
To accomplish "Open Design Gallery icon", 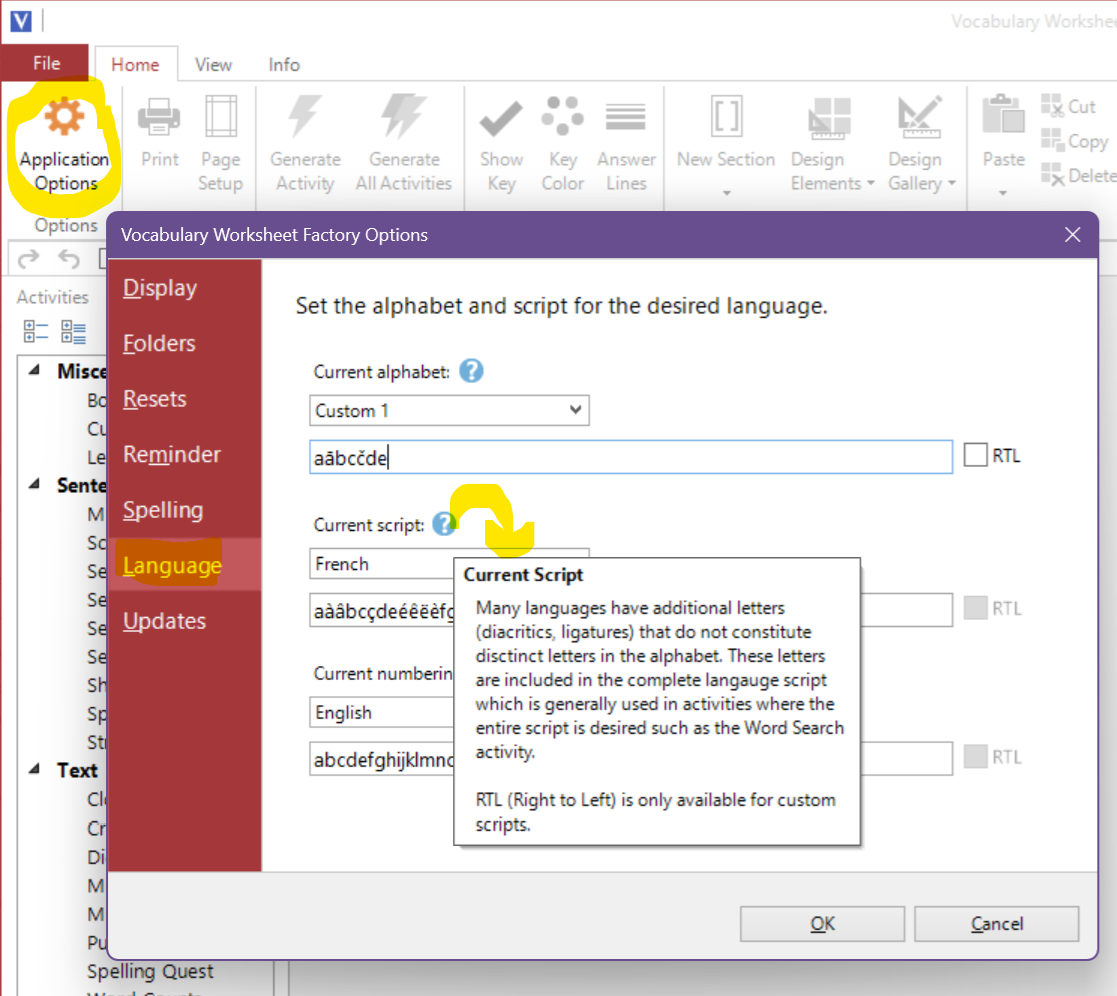I will (919, 117).
